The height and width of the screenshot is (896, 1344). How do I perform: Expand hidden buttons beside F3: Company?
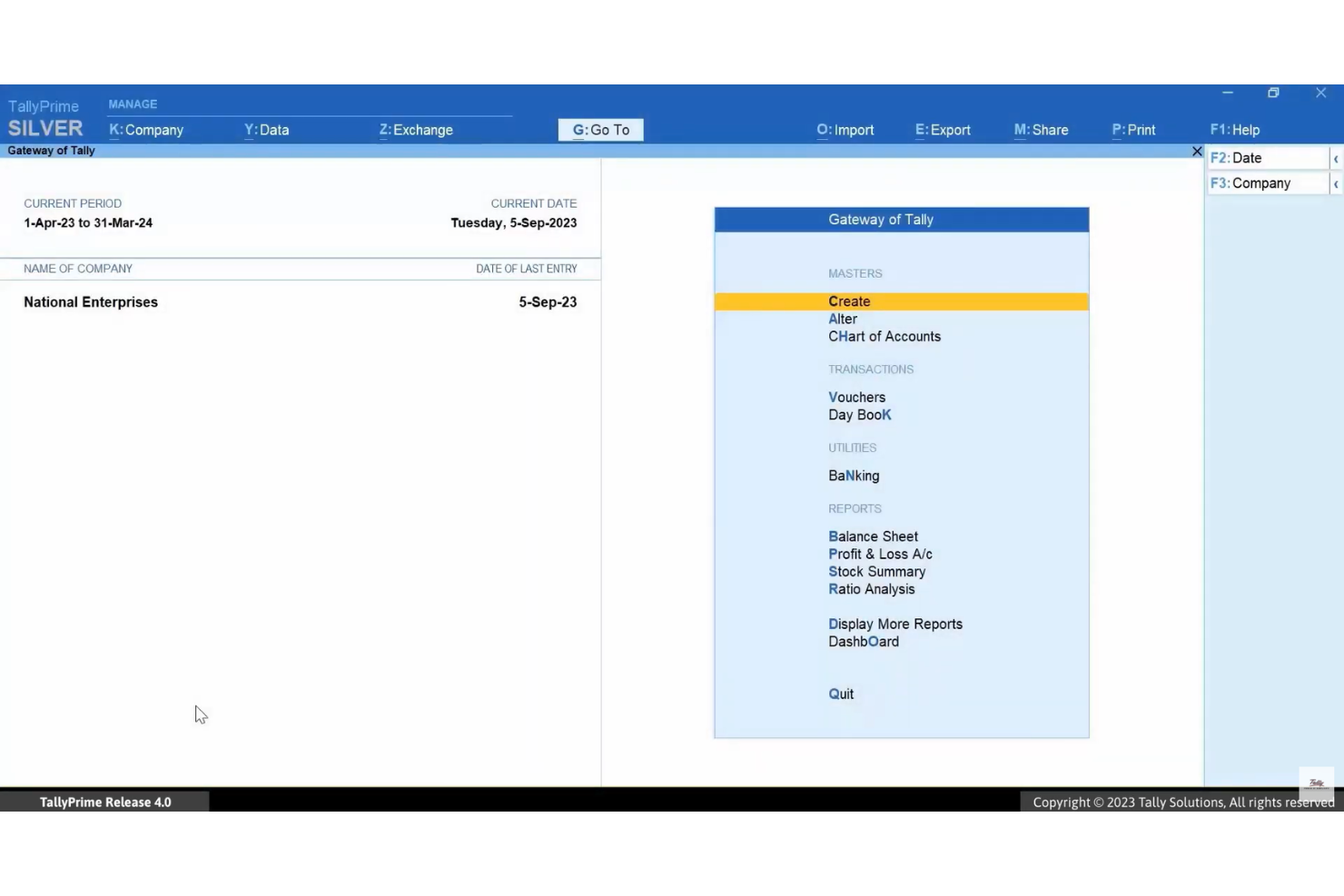(1337, 182)
